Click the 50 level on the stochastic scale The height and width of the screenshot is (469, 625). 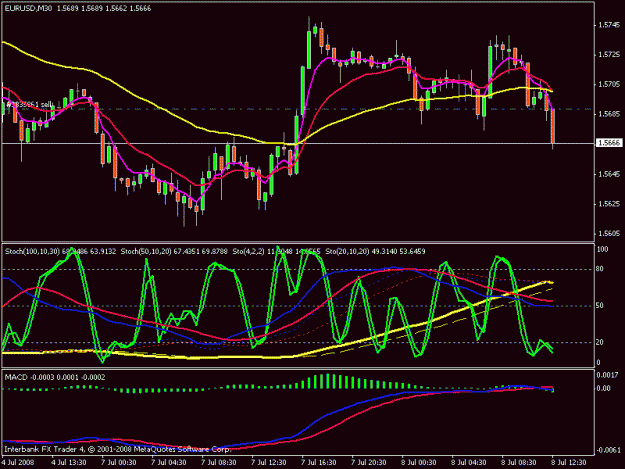pos(600,306)
